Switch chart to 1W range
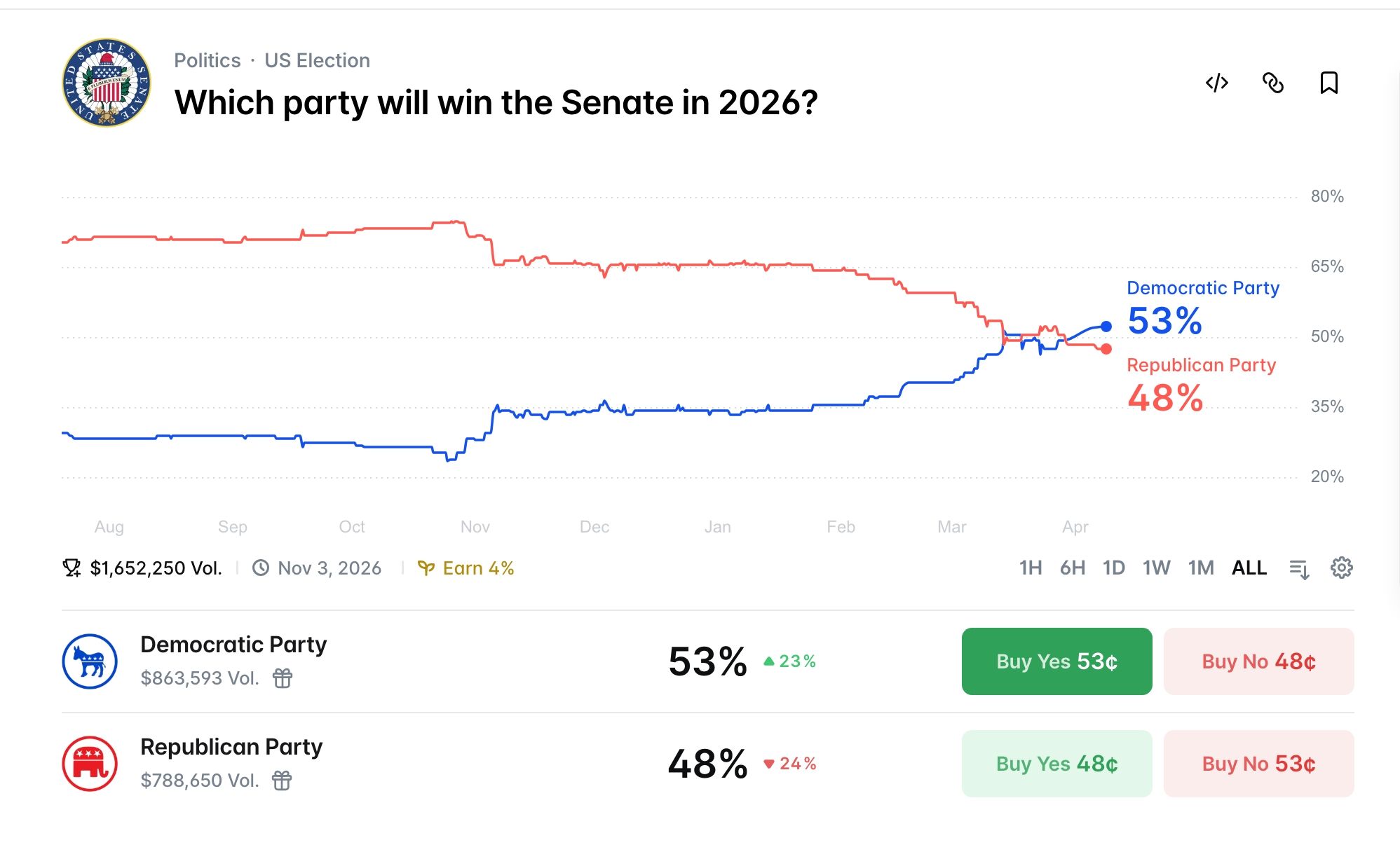 click(x=1157, y=568)
